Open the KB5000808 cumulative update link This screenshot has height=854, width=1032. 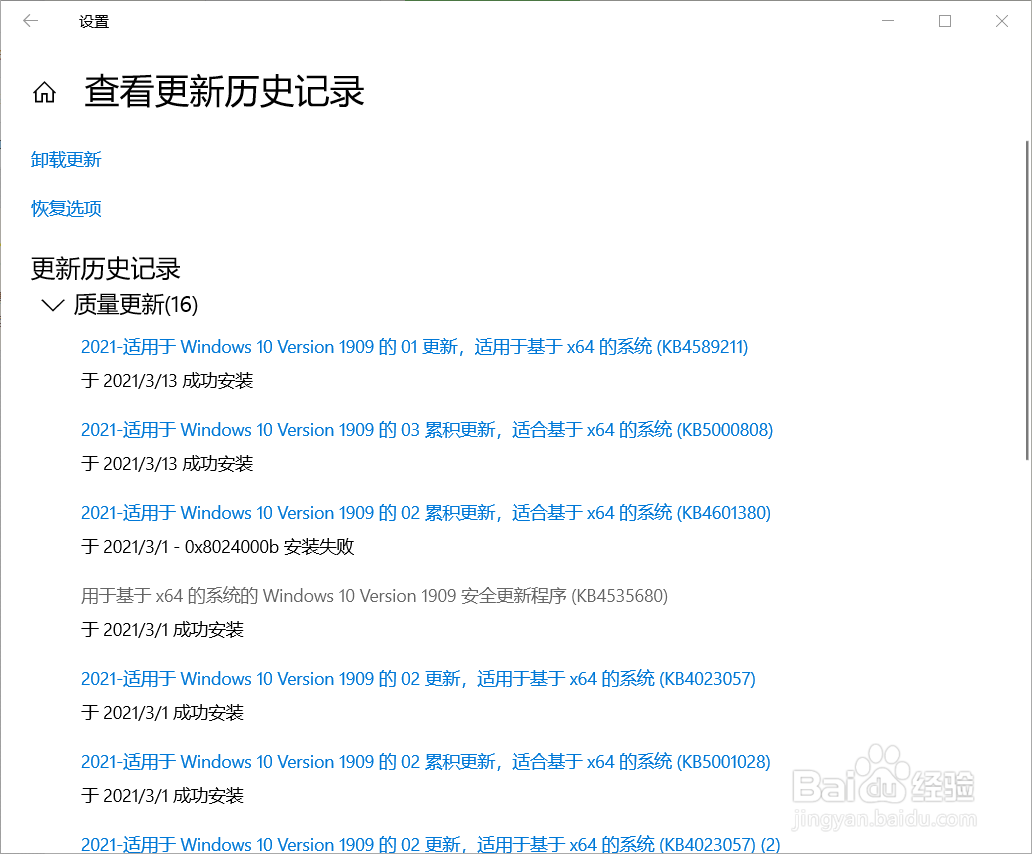coord(426,430)
